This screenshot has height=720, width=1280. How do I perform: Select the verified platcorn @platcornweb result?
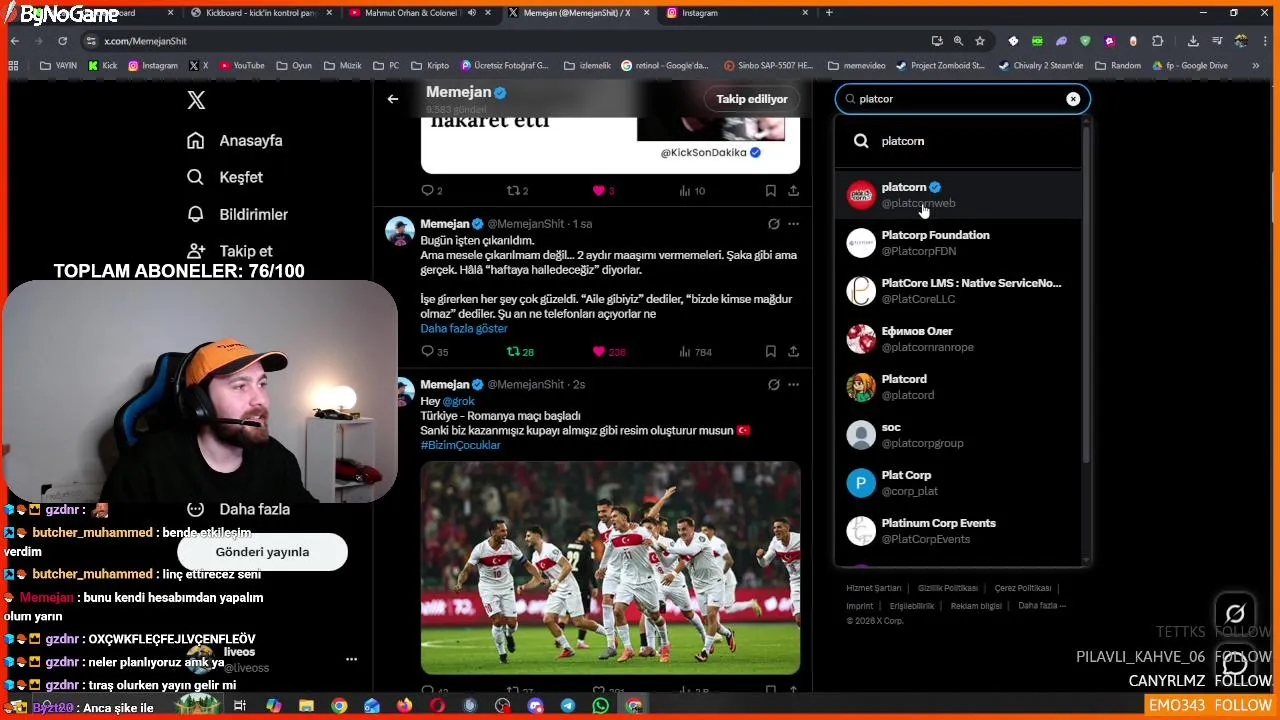[958, 195]
